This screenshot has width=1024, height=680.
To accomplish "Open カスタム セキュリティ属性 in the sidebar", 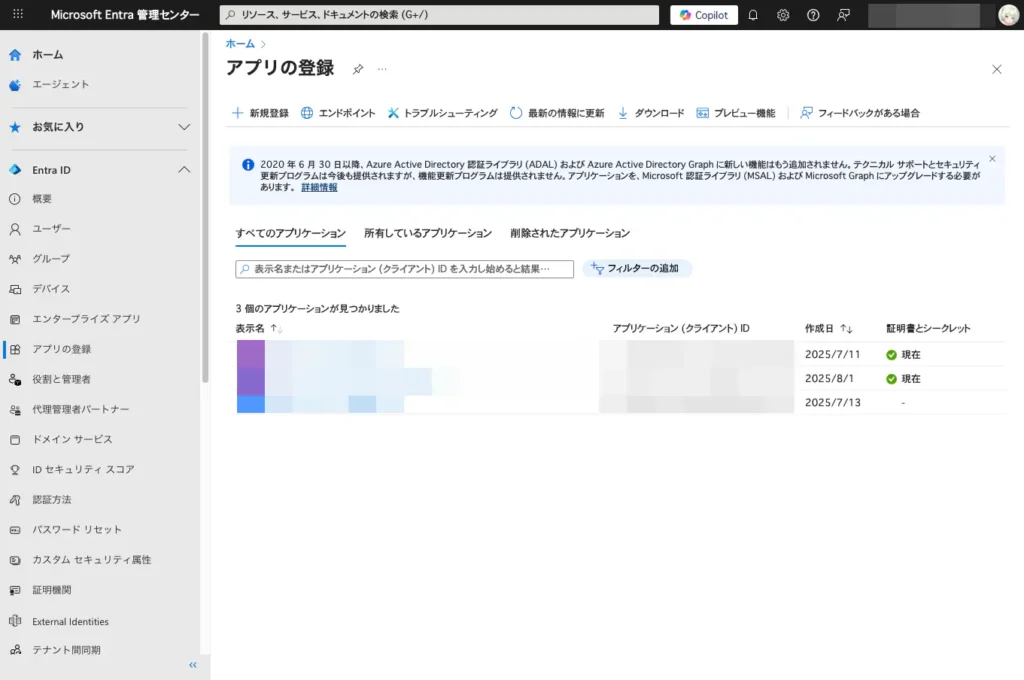I will [x=91, y=559].
